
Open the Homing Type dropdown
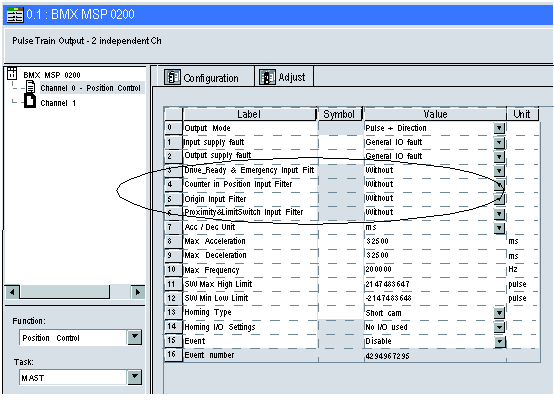pos(499,313)
